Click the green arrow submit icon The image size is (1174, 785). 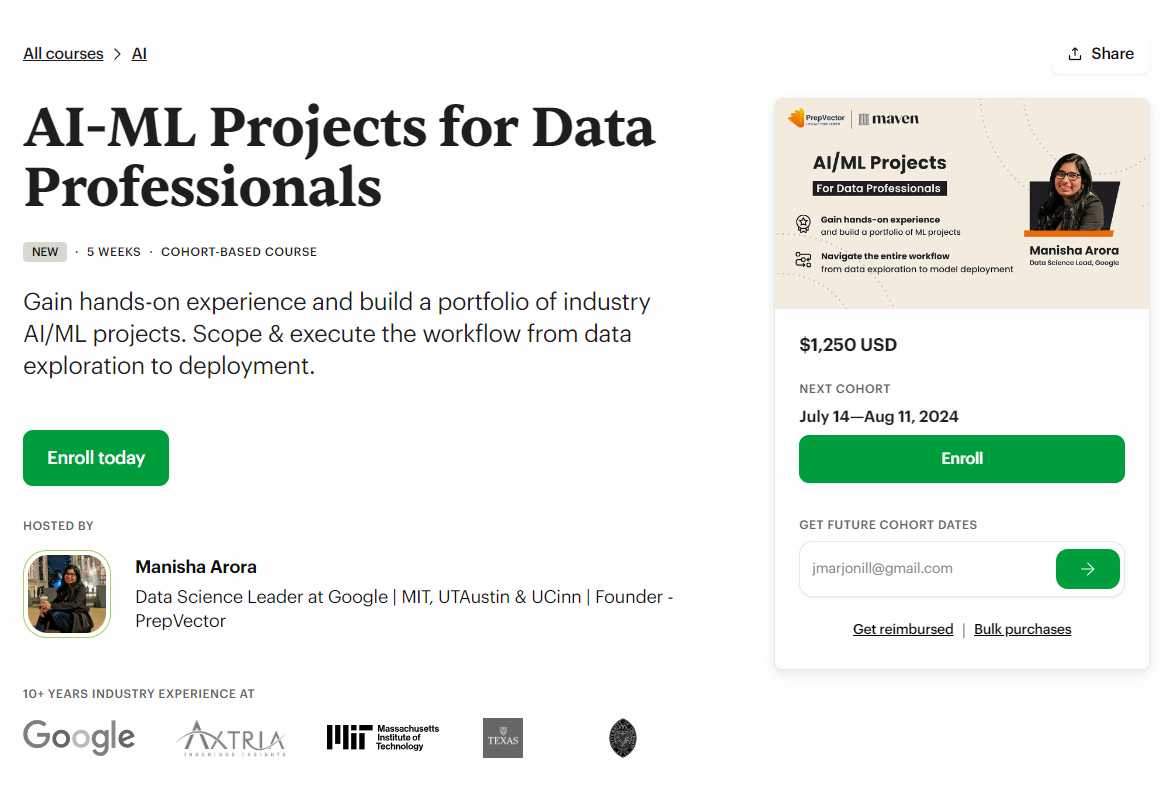click(x=1088, y=568)
